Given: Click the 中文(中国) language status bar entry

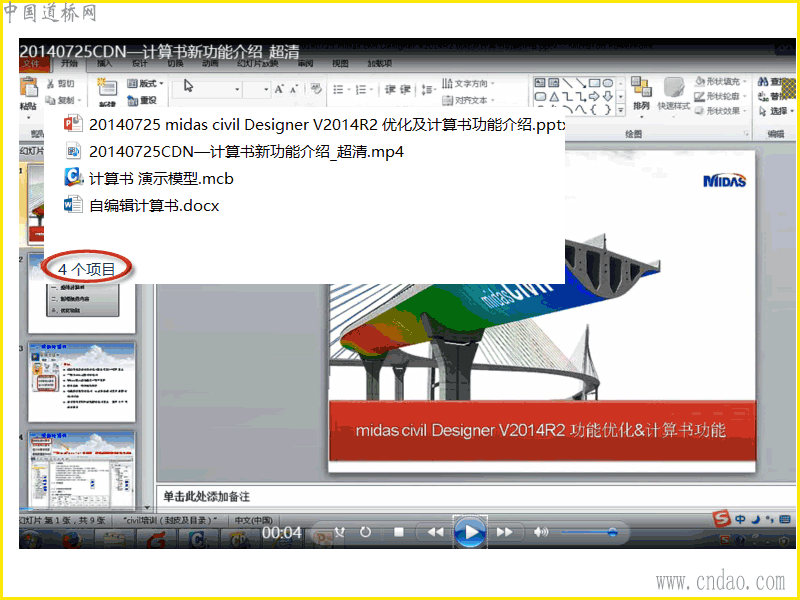Looking at the screenshot, I should tap(254, 520).
